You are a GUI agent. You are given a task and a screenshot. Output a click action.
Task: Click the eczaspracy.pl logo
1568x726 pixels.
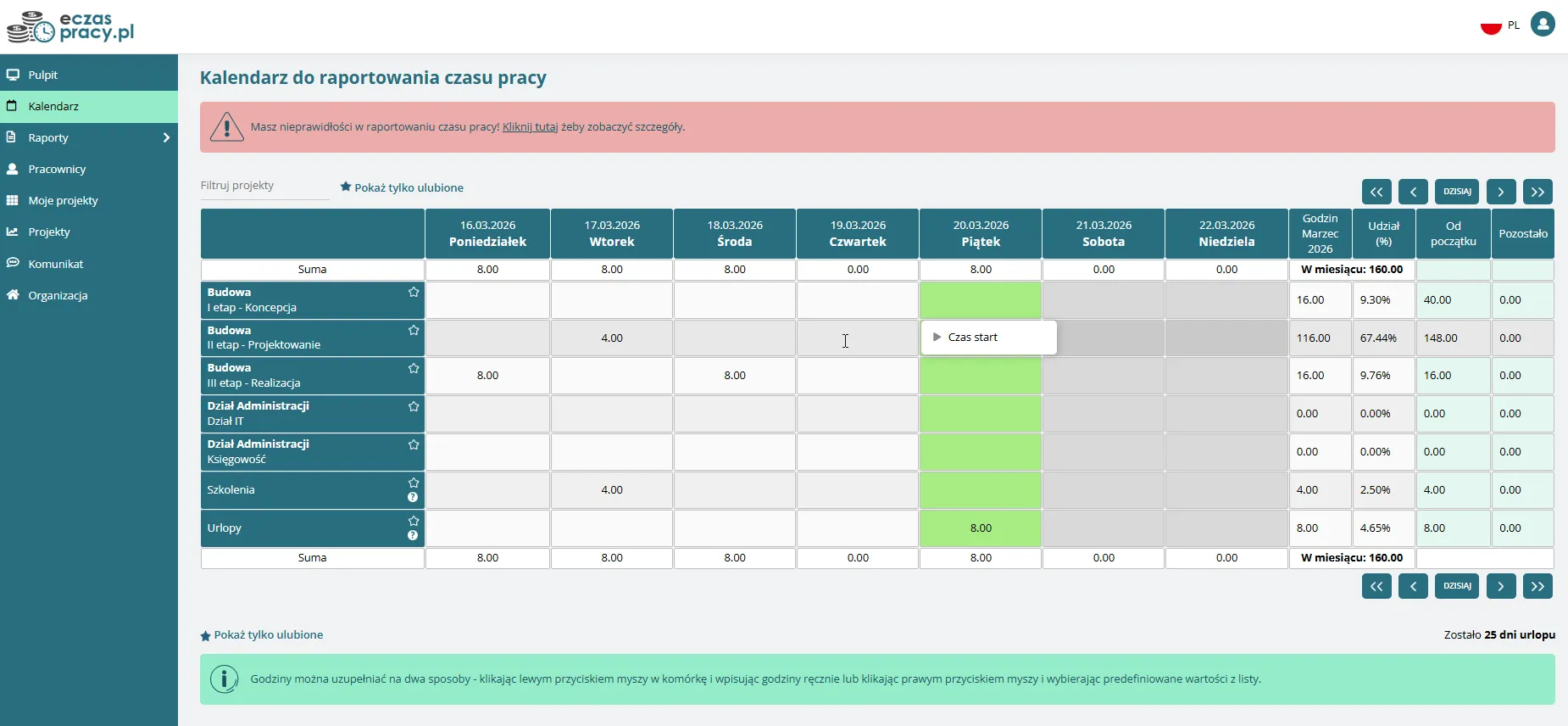71,27
